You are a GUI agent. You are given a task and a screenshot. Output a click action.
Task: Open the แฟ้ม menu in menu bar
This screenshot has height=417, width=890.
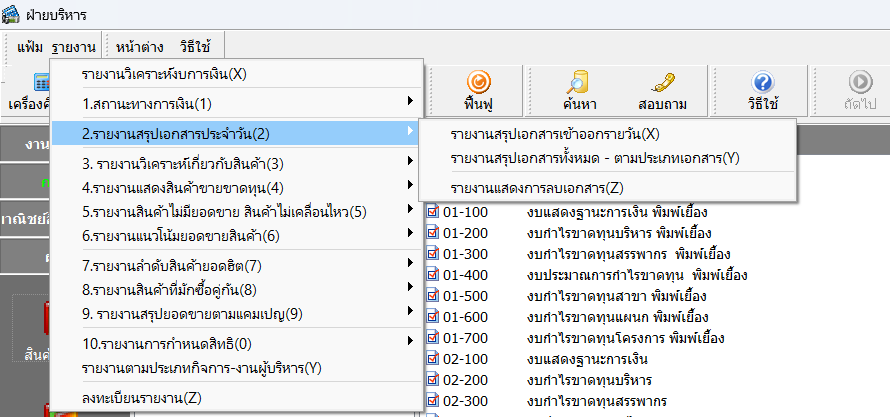pyautogui.click(x=31, y=46)
